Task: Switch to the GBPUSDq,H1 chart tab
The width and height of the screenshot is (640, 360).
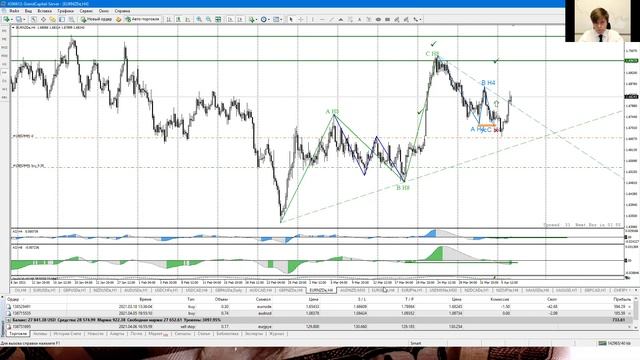Action: coord(75,290)
